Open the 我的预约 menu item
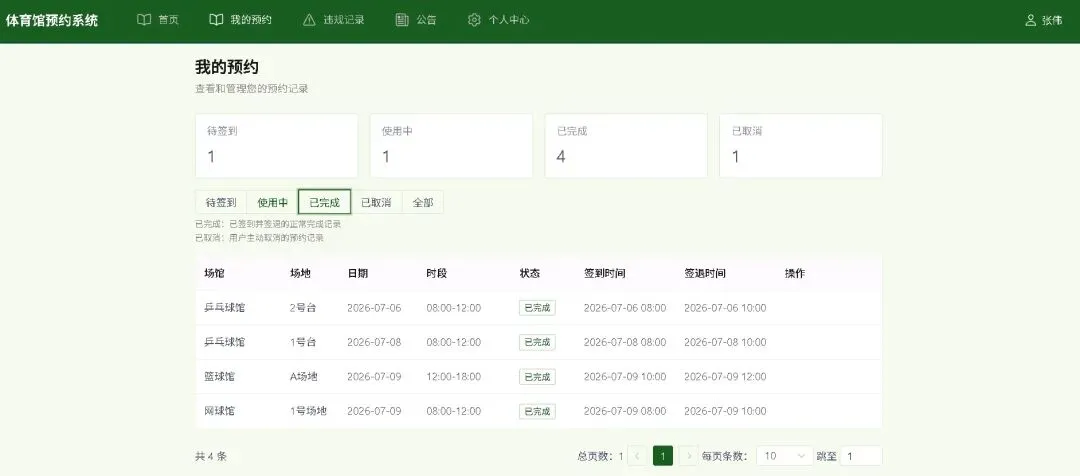Viewport: 1080px width, 476px height. coord(240,20)
